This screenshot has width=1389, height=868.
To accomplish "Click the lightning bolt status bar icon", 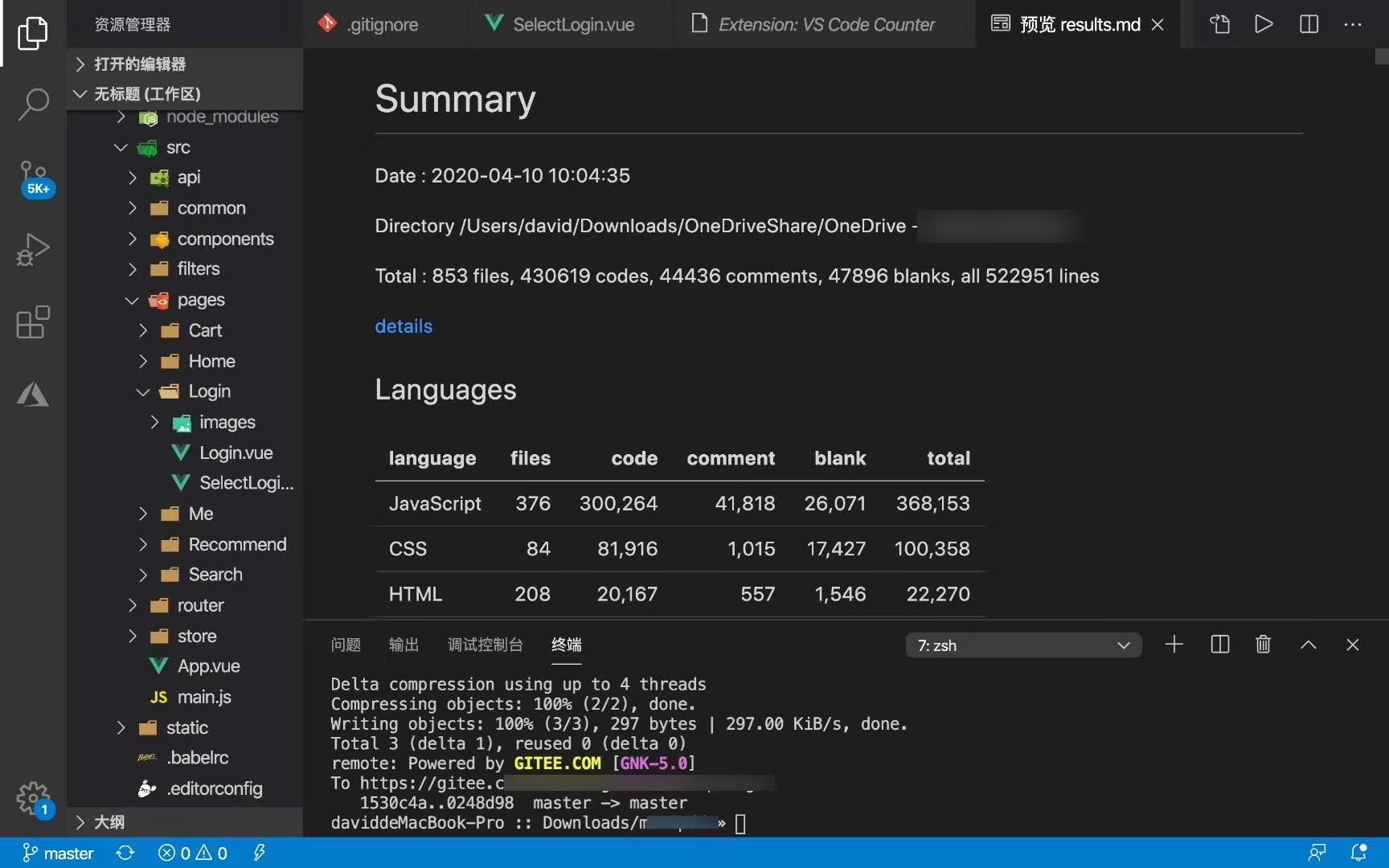I will (x=259, y=853).
